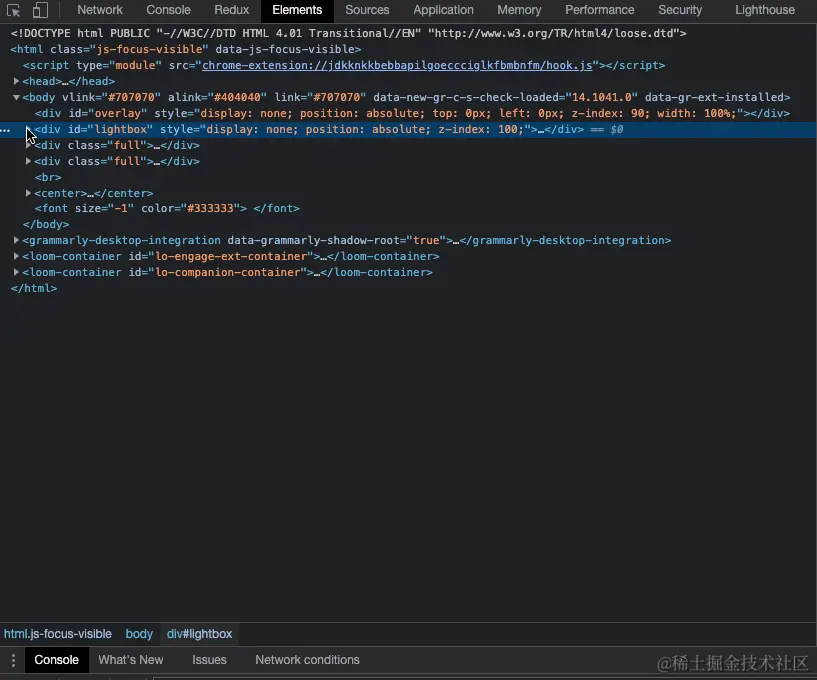817x680 pixels.
Task: Open the Sources tab
Action: (367, 10)
